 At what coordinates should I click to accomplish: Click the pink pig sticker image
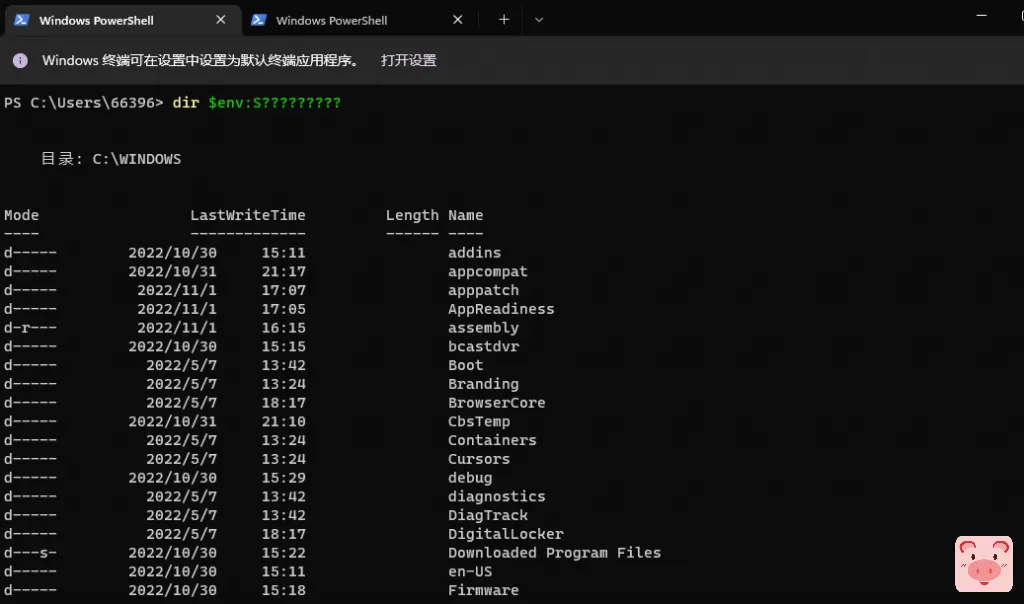(984, 564)
